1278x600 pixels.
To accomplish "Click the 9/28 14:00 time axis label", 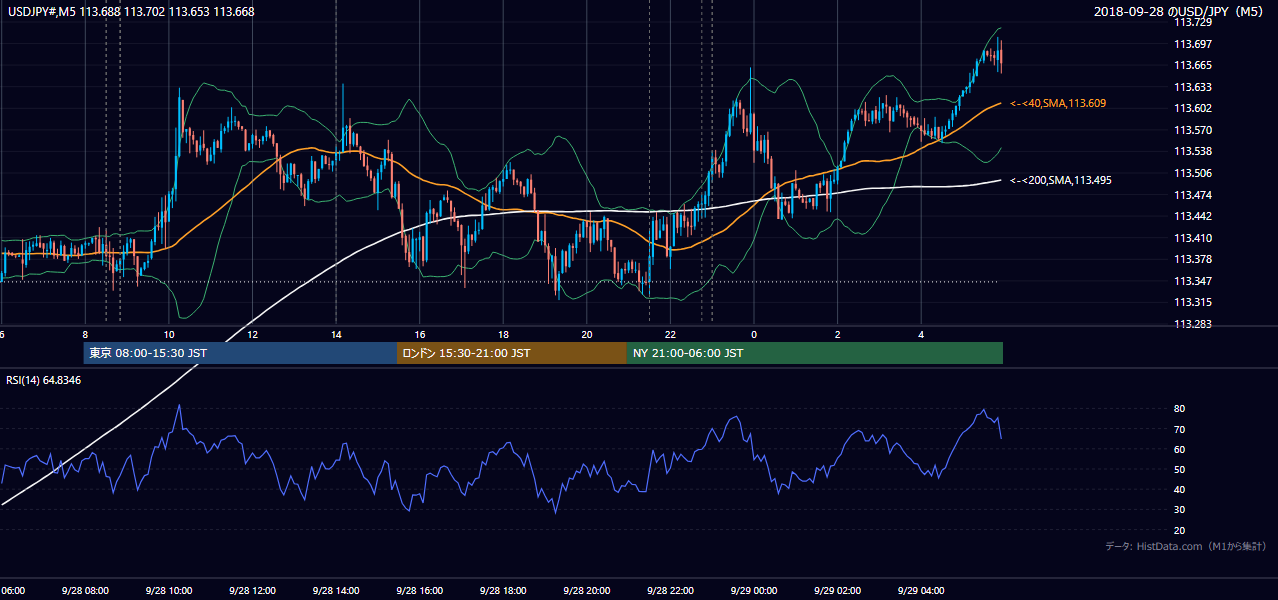I will point(335,591).
